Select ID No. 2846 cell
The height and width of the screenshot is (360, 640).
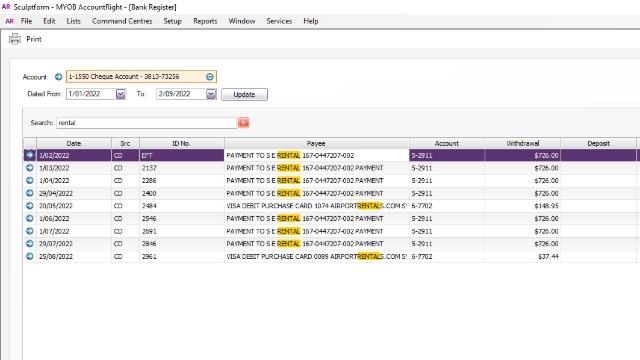click(182, 244)
